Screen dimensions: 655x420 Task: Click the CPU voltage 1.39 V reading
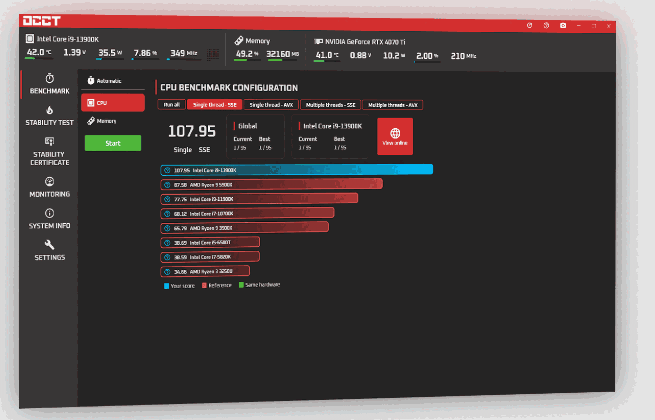pos(74,52)
